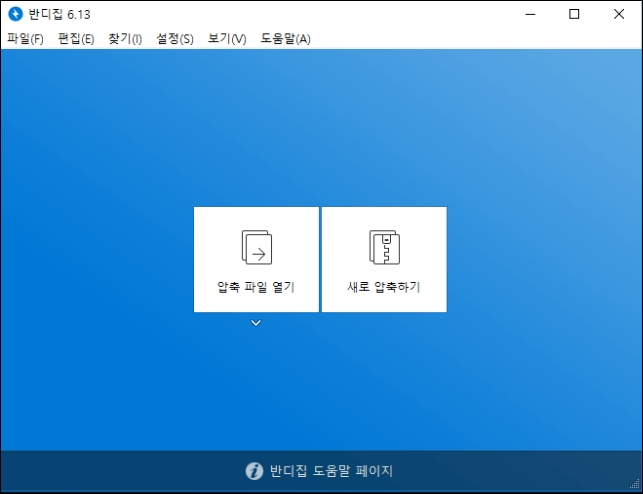Open the 파일(F) menu

(x=25, y=39)
